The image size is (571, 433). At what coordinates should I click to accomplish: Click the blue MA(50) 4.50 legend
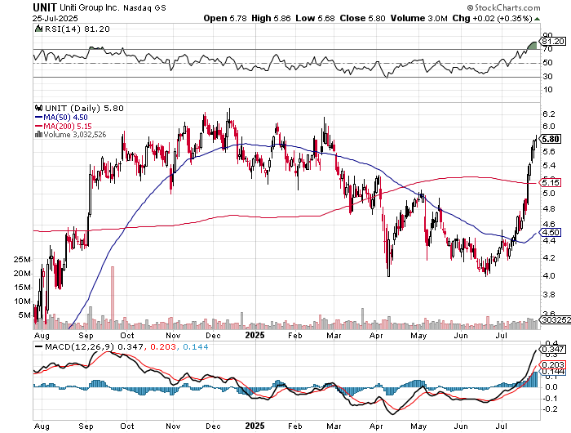(x=61, y=117)
